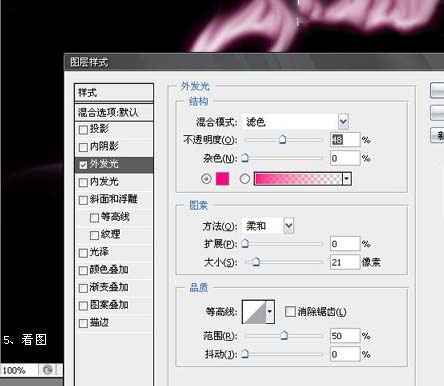
Task: Click the 扩展 spread value field
Action: point(345,244)
